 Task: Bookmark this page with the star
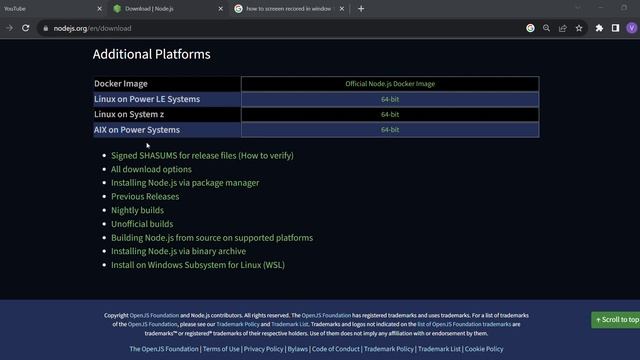579,28
